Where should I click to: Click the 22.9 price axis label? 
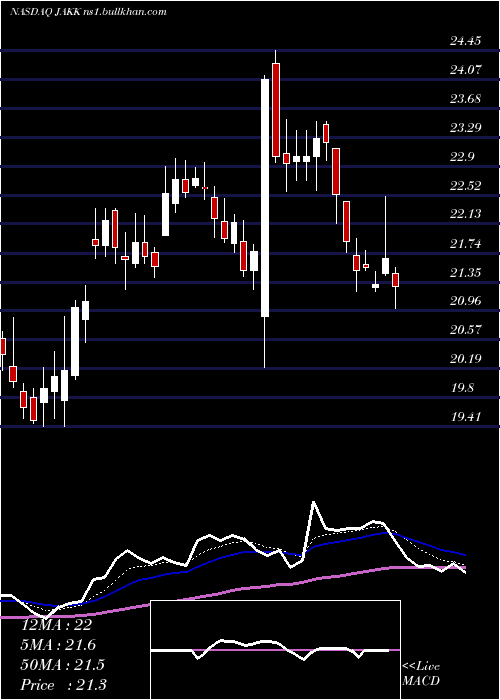click(462, 157)
